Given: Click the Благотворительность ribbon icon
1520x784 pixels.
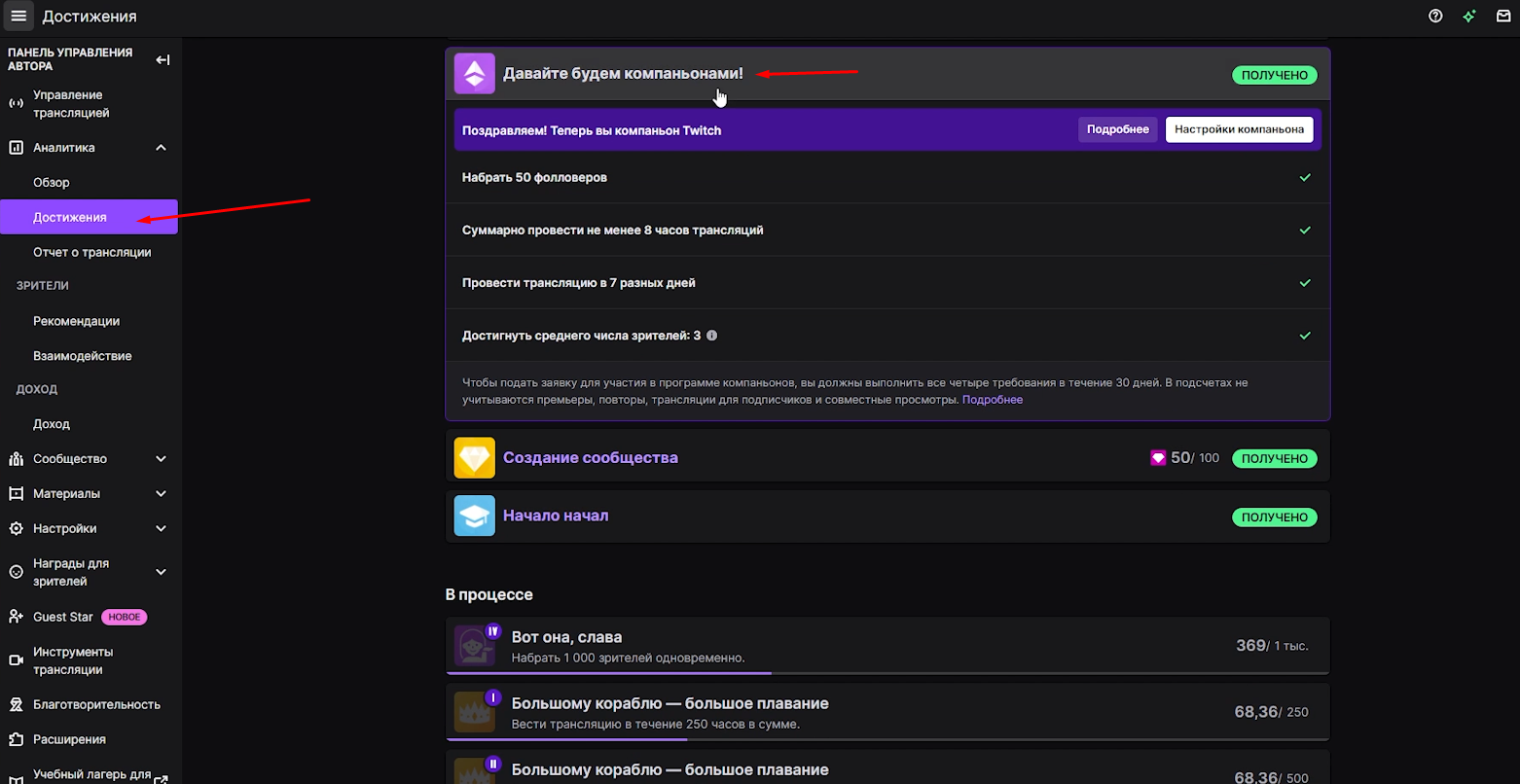Looking at the screenshot, I should [16, 704].
